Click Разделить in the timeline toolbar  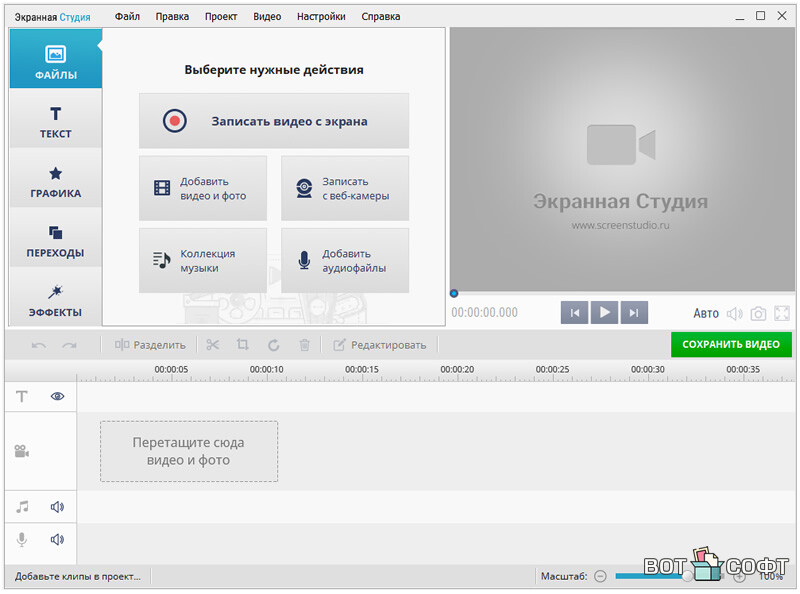tap(150, 345)
